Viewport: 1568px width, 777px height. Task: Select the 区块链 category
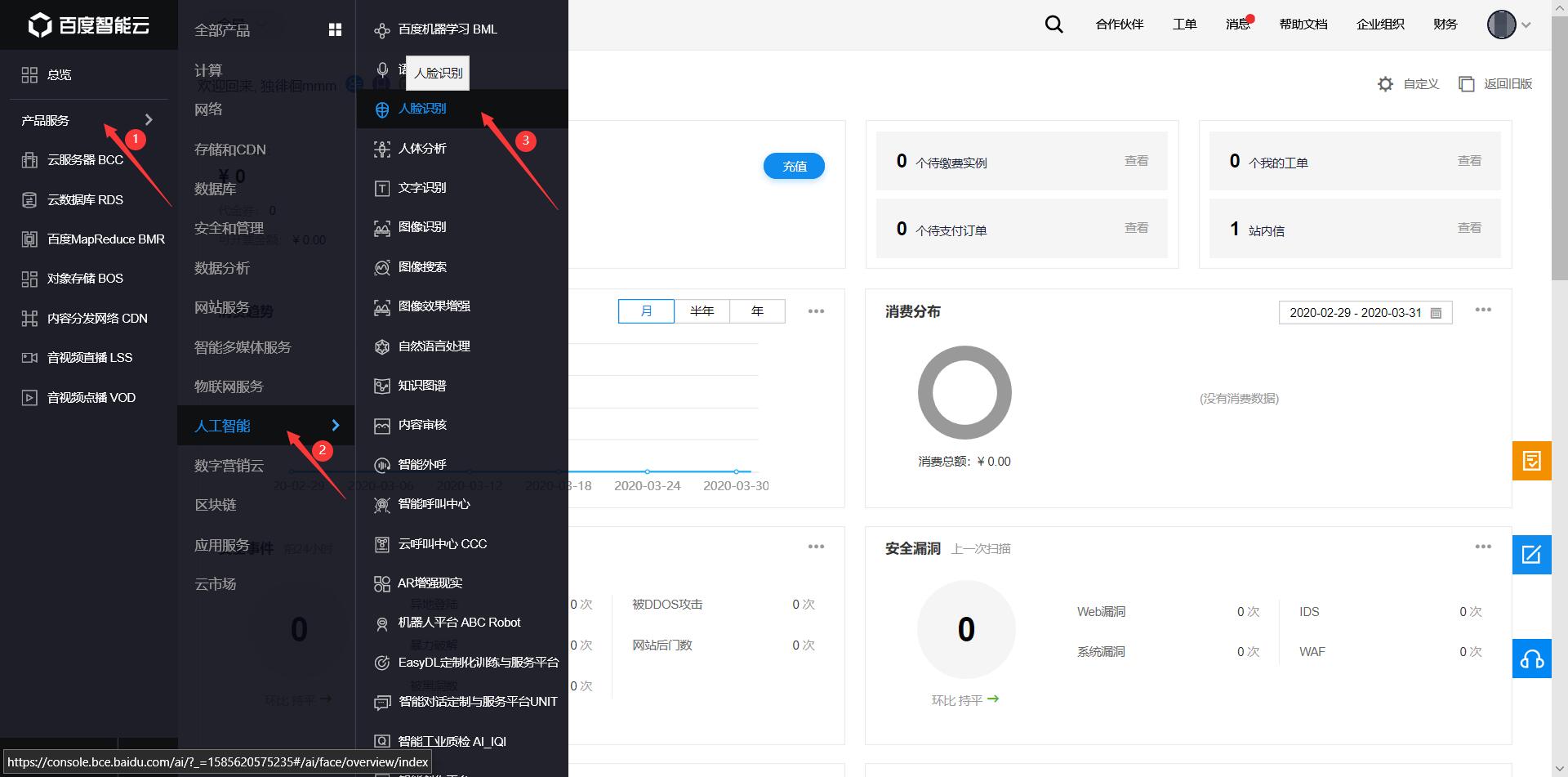pyautogui.click(x=216, y=505)
